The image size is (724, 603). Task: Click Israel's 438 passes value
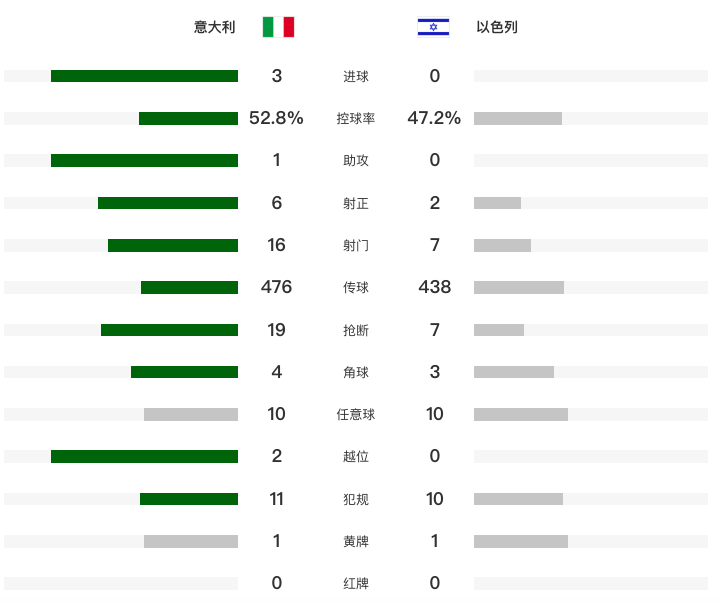435,287
